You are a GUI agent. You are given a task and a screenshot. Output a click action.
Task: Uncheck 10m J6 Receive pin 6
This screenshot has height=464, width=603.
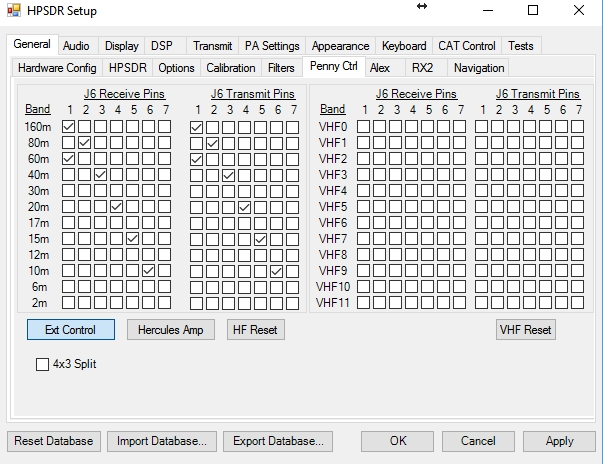pos(149,271)
